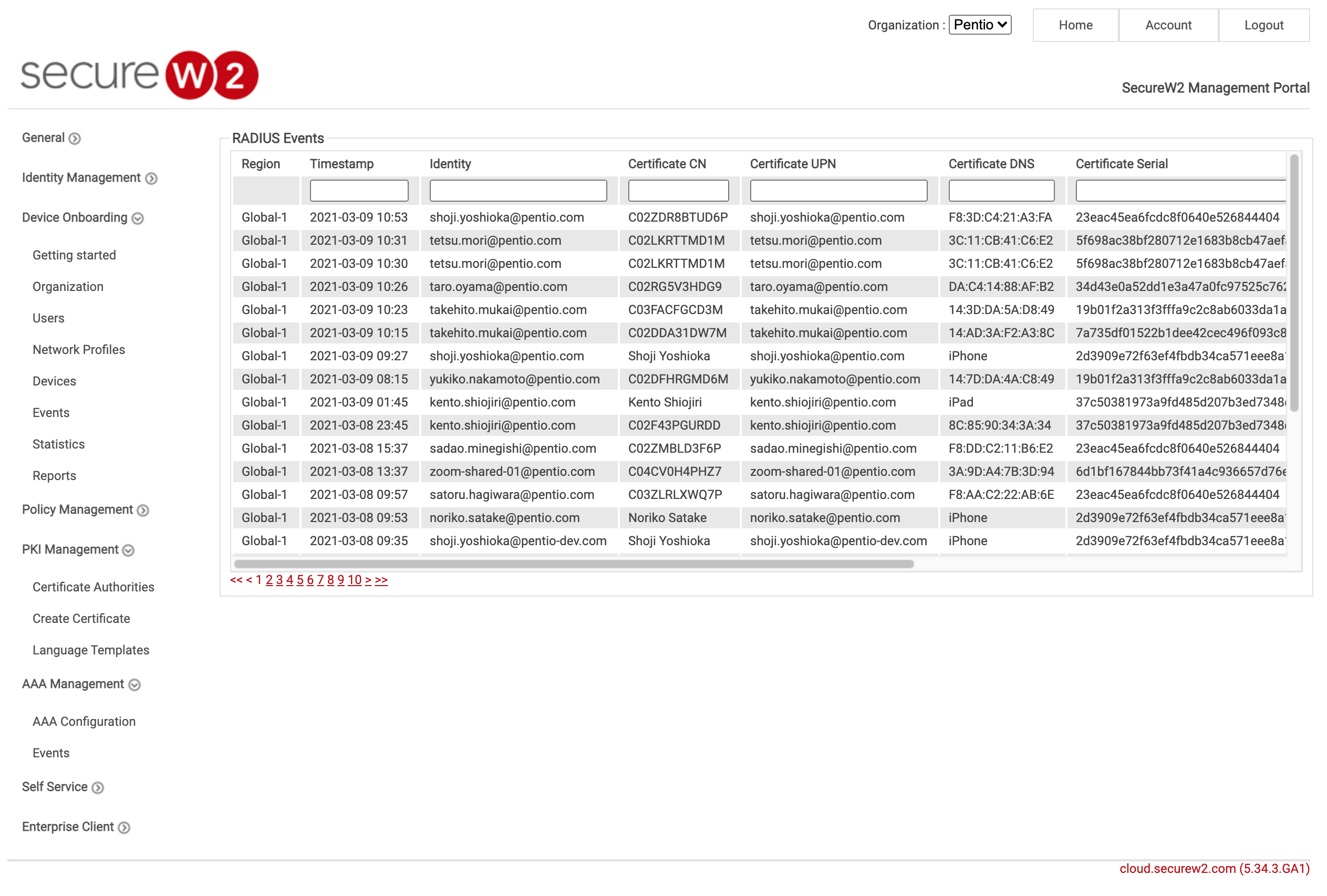Select zoom-shared-01@pentio.com identity cell

(x=512, y=472)
